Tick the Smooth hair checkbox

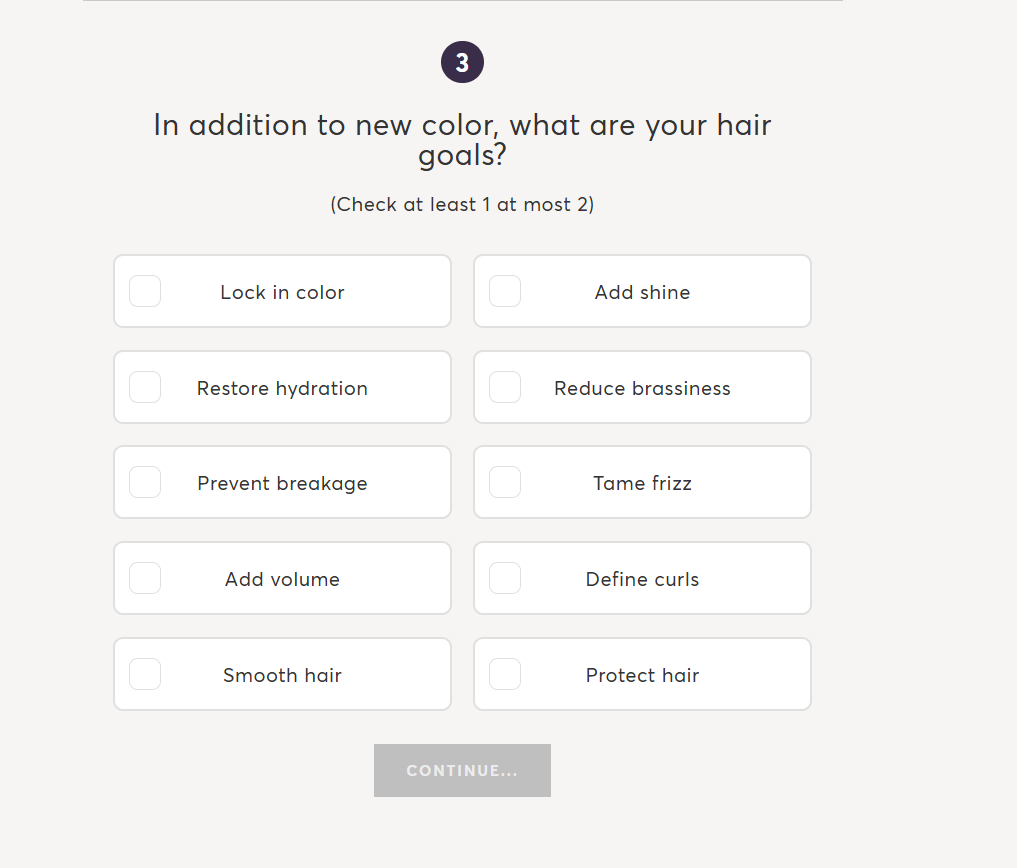145,674
